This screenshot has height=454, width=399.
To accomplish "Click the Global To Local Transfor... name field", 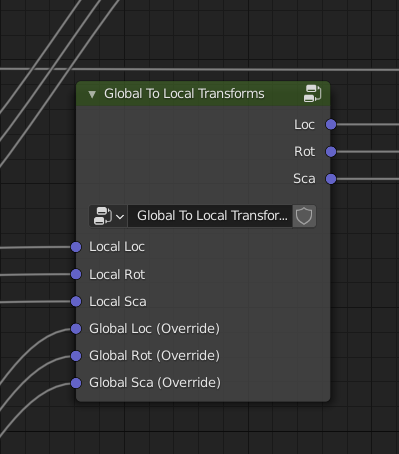I will click(x=210, y=216).
